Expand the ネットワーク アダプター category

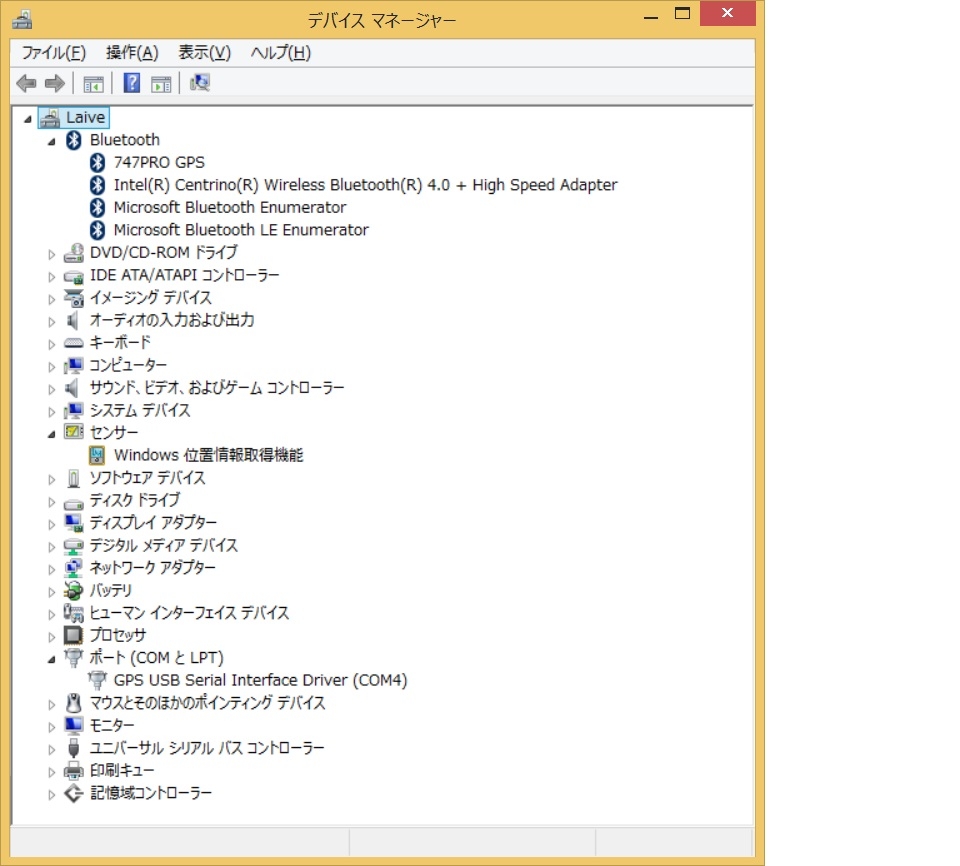51,569
